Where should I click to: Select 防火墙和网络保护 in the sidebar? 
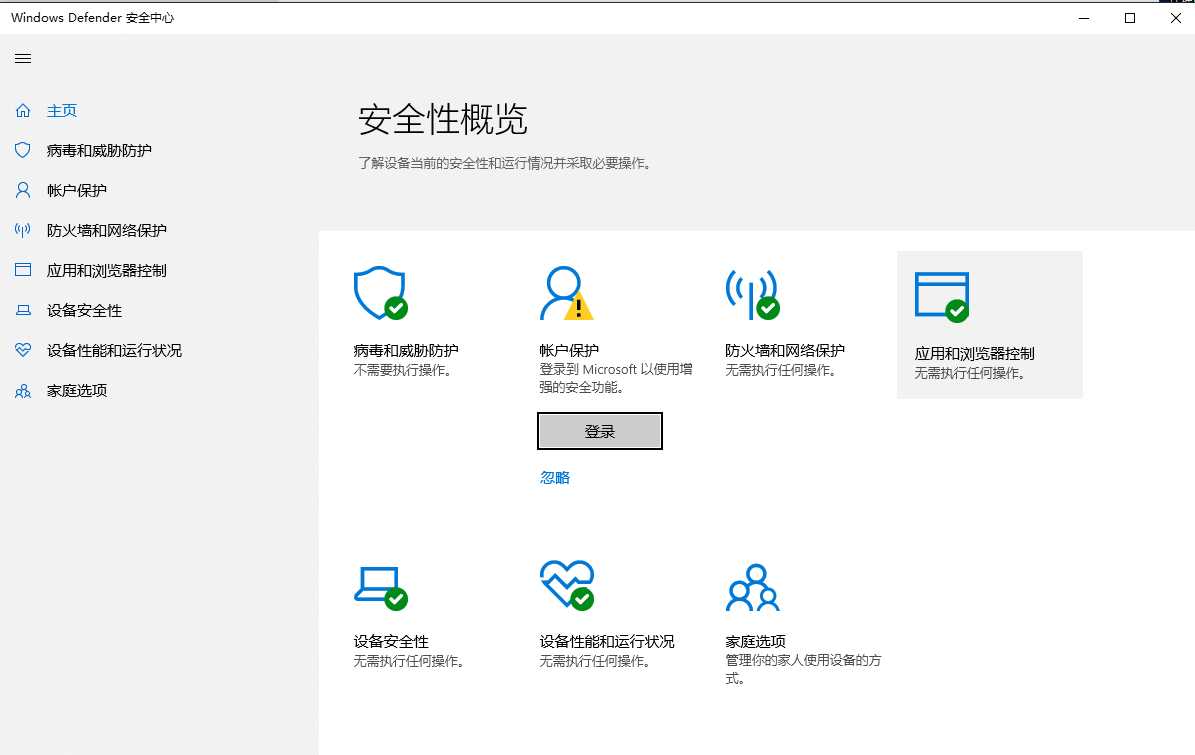(x=107, y=230)
